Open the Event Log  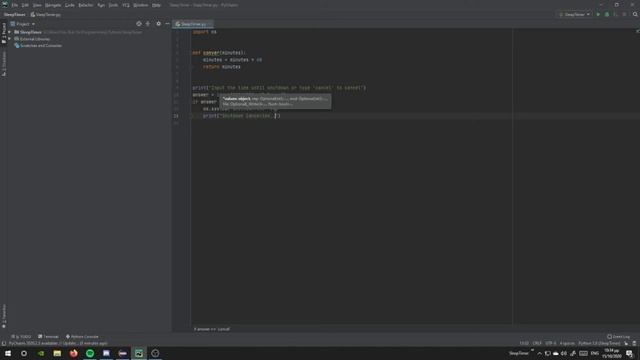coord(618,337)
